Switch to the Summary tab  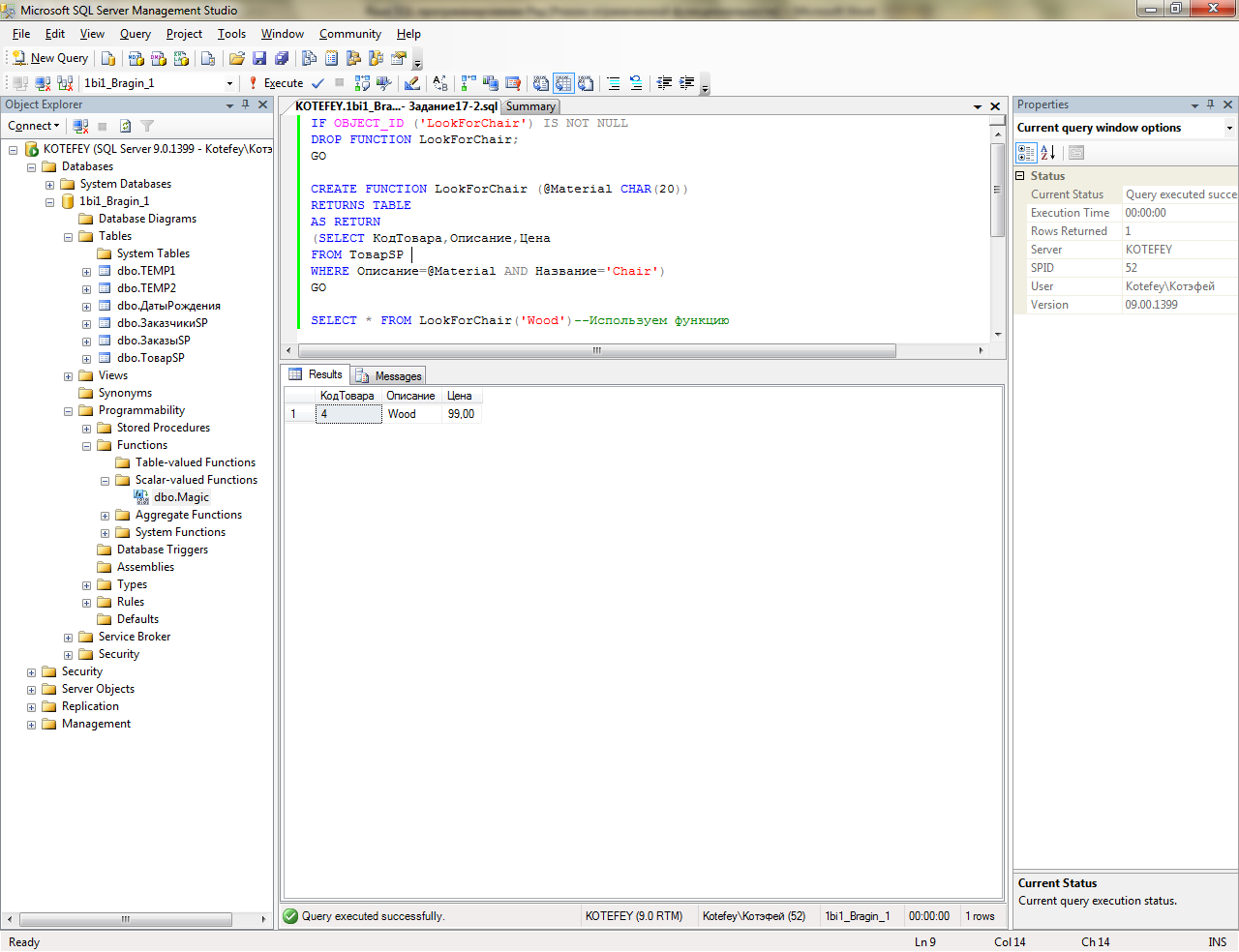click(x=530, y=106)
